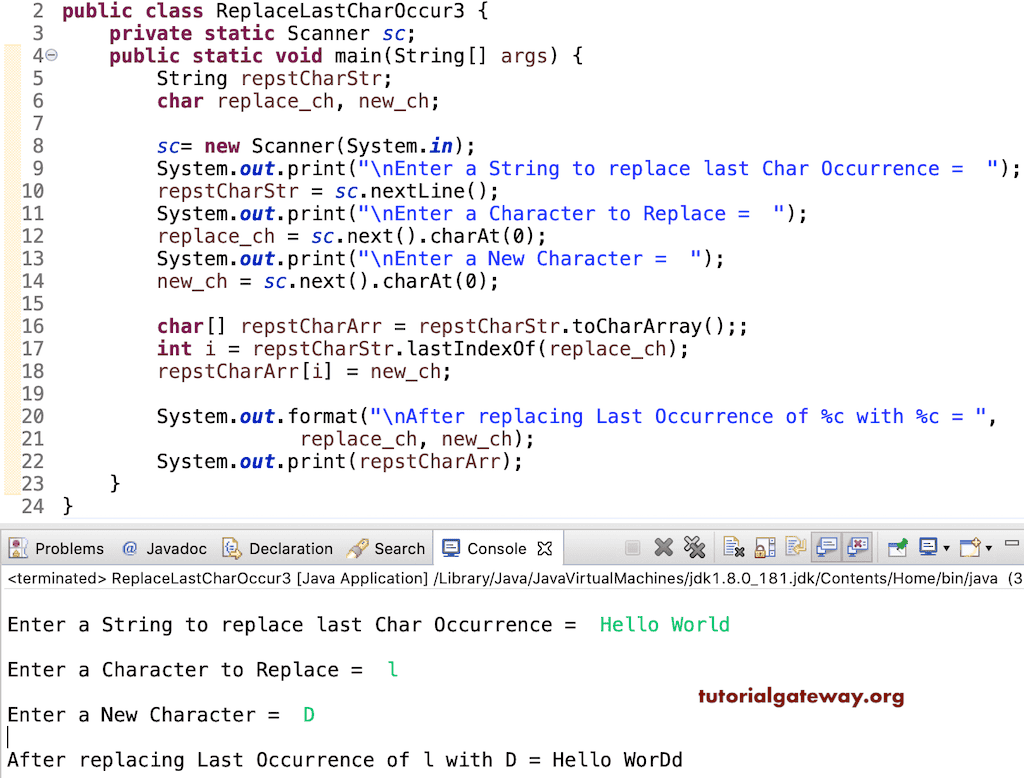This screenshot has width=1024, height=778.
Task: Minimize the Console view
Action: click(x=1011, y=542)
